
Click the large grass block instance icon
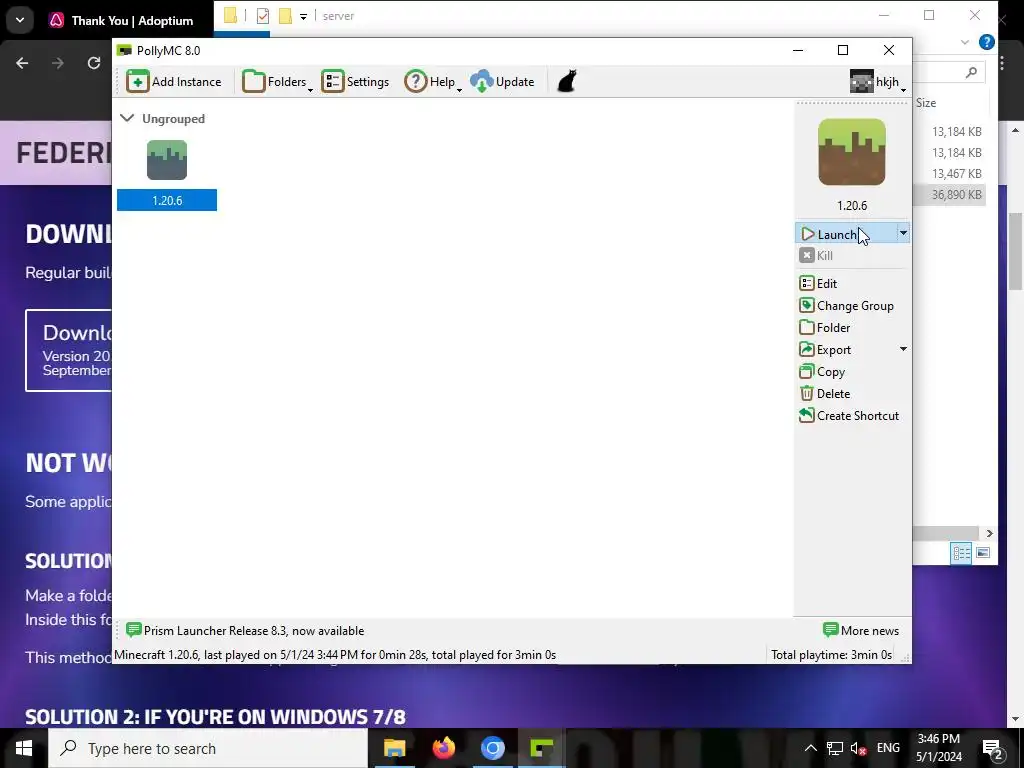tap(852, 152)
